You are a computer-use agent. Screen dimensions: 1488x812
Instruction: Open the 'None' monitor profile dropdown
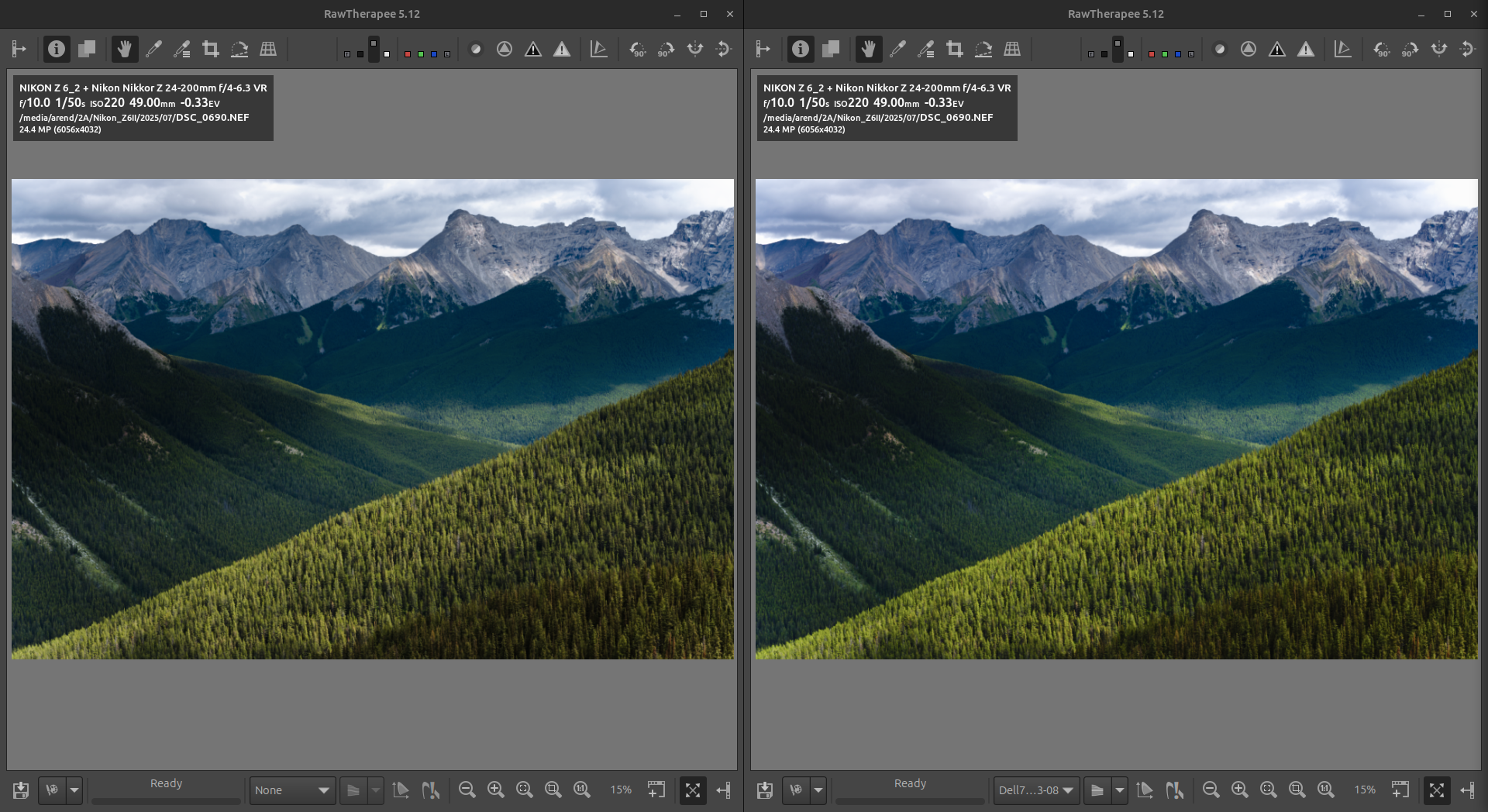(x=292, y=790)
